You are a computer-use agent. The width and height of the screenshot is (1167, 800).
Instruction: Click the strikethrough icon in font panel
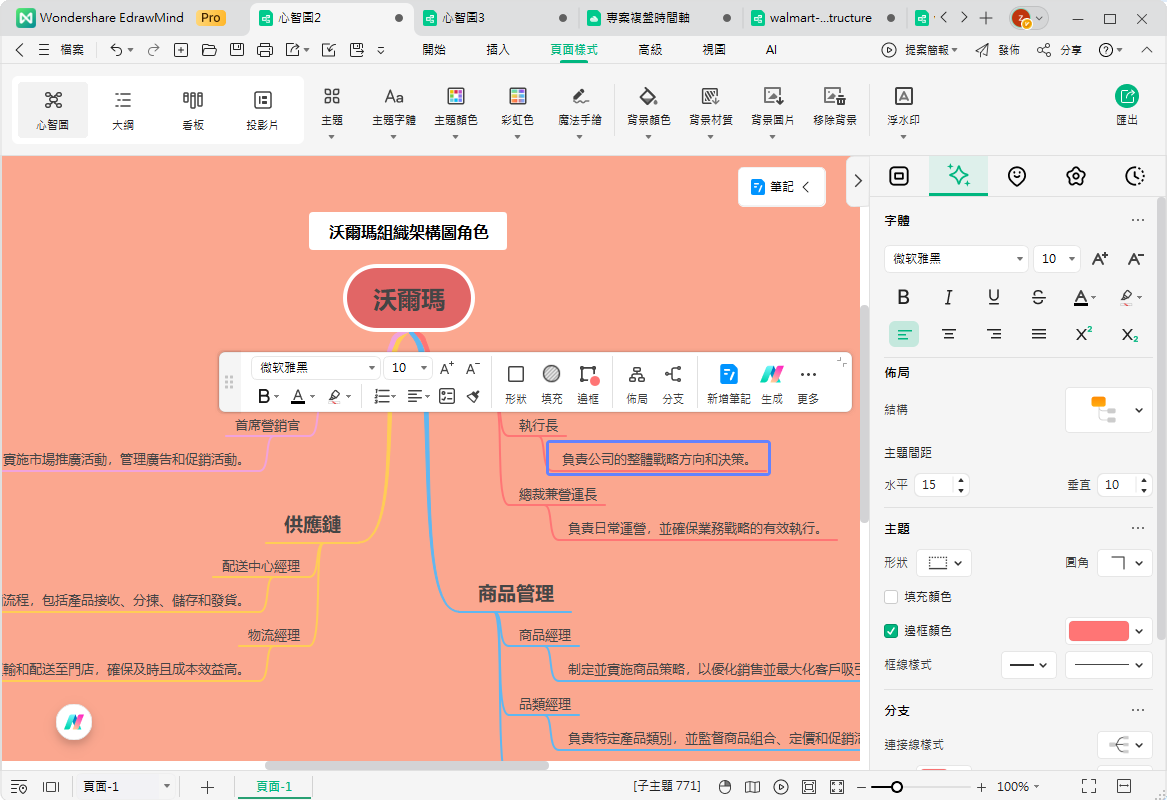pos(1038,297)
